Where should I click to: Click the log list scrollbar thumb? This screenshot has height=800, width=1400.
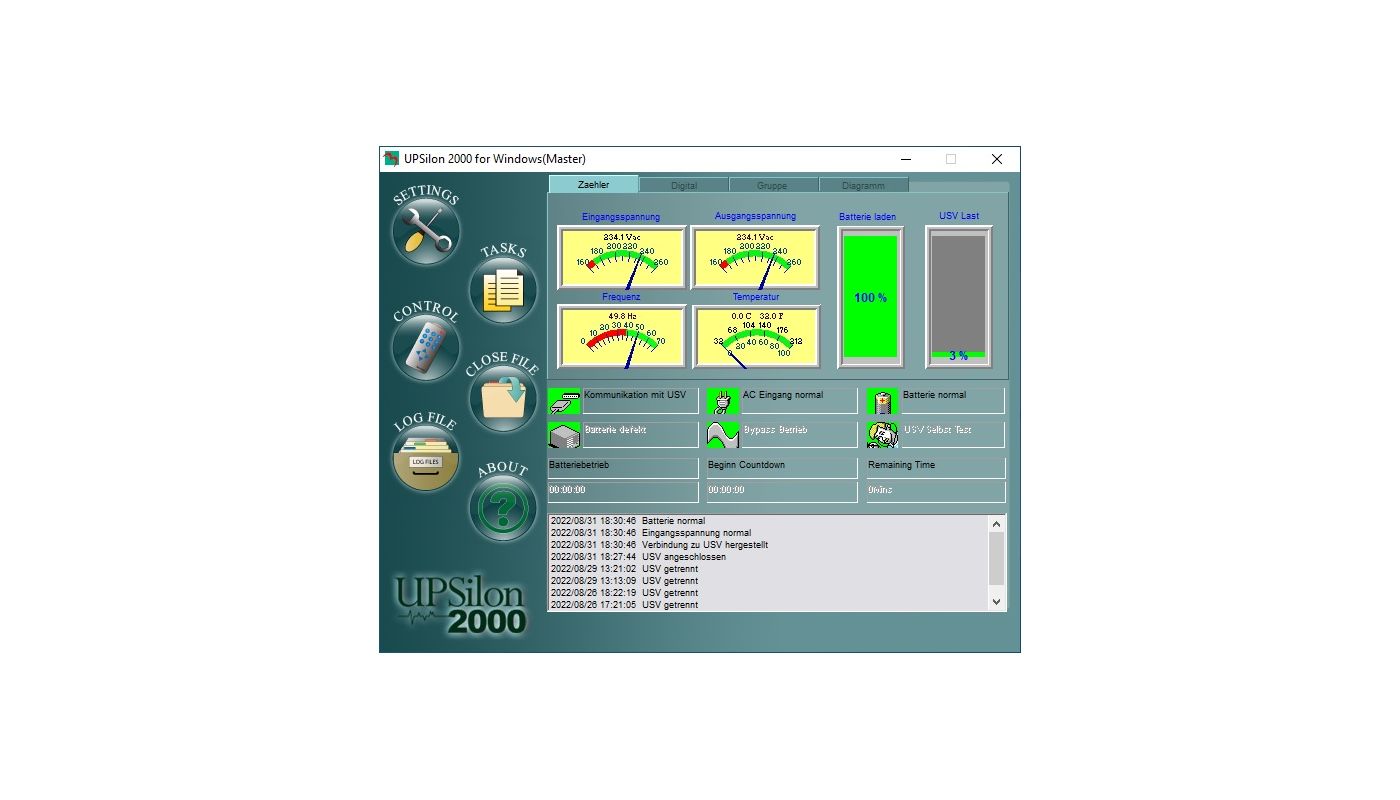click(996, 558)
